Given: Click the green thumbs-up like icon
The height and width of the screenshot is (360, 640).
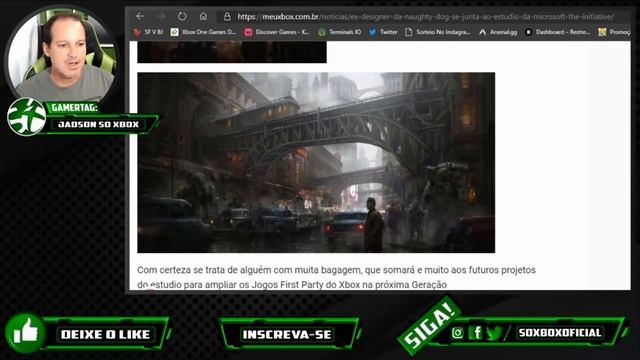Looking at the screenshot, I should (x=25, y=333).
